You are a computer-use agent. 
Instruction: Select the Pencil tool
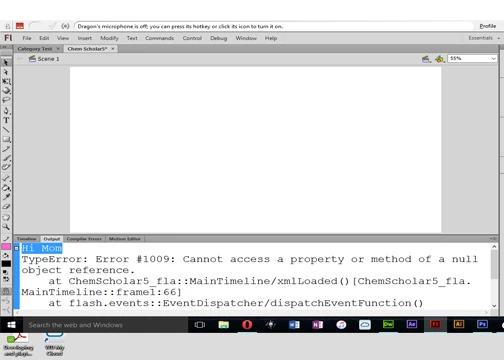coord(6,149)
